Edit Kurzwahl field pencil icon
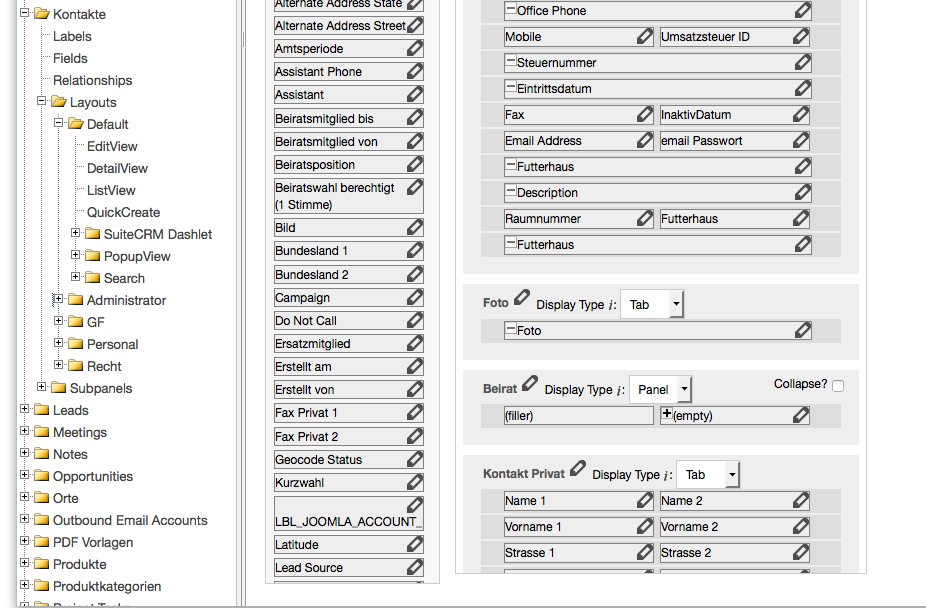Screen dimensions: 926x608 coord(415,482)
